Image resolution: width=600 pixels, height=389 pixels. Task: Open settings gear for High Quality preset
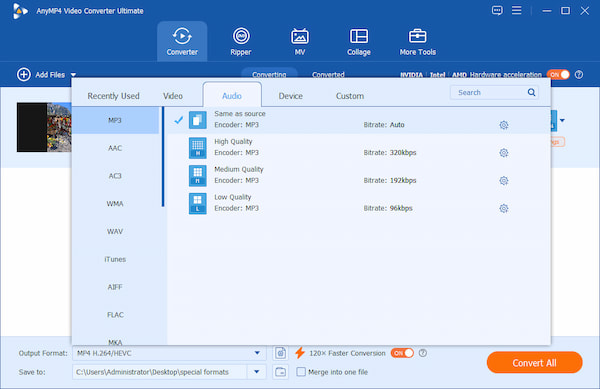pos(504,153)
